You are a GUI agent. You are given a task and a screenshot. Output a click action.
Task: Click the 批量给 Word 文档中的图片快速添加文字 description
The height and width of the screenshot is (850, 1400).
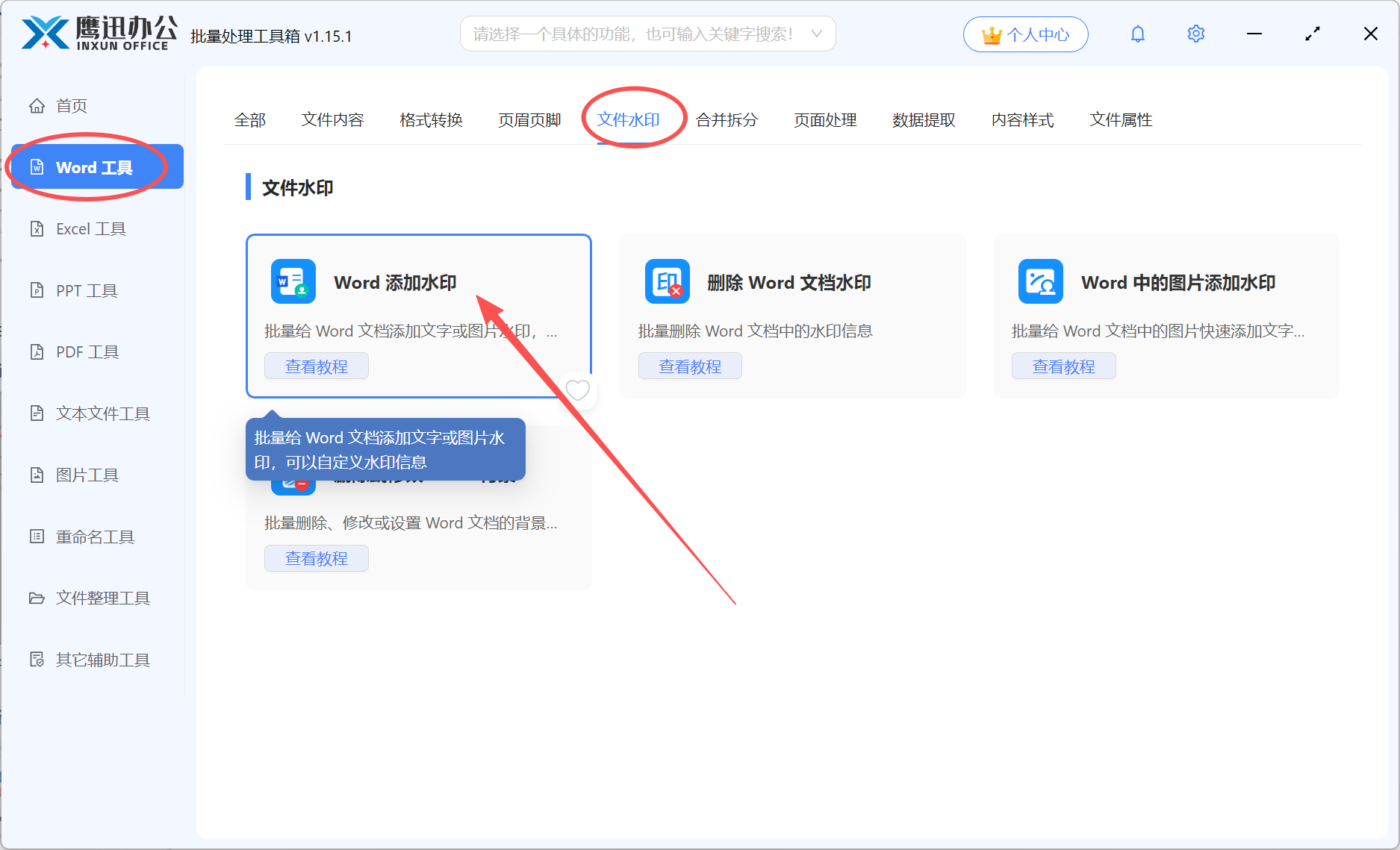pyautogui.click(x=1158, y=331)
